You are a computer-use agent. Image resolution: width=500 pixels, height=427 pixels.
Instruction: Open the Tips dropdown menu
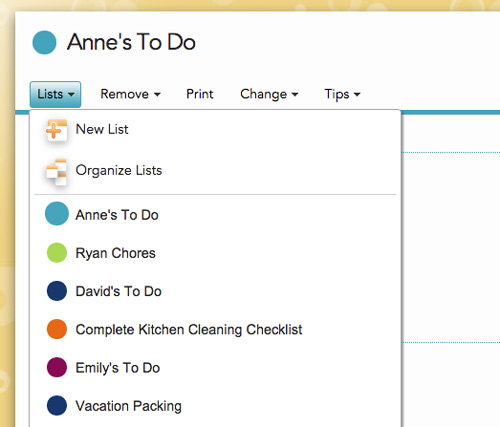[x=342, y=94]
